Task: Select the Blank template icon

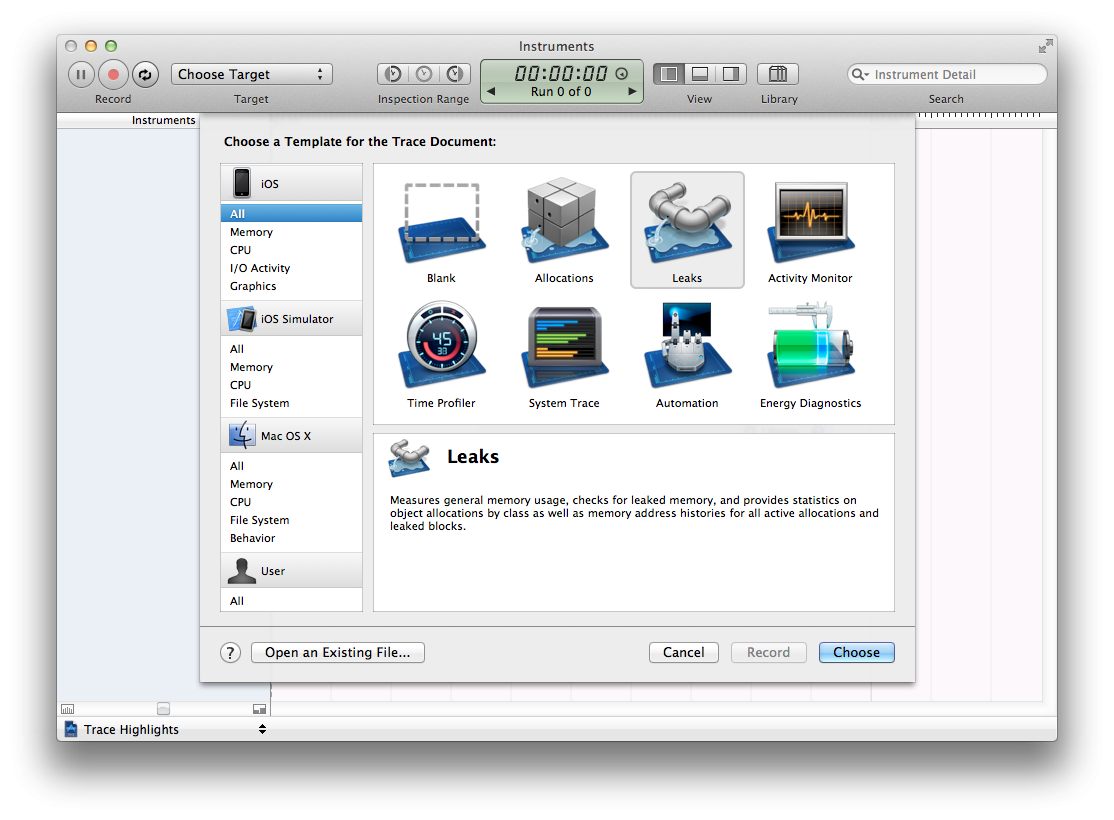Action: (441, 222)
